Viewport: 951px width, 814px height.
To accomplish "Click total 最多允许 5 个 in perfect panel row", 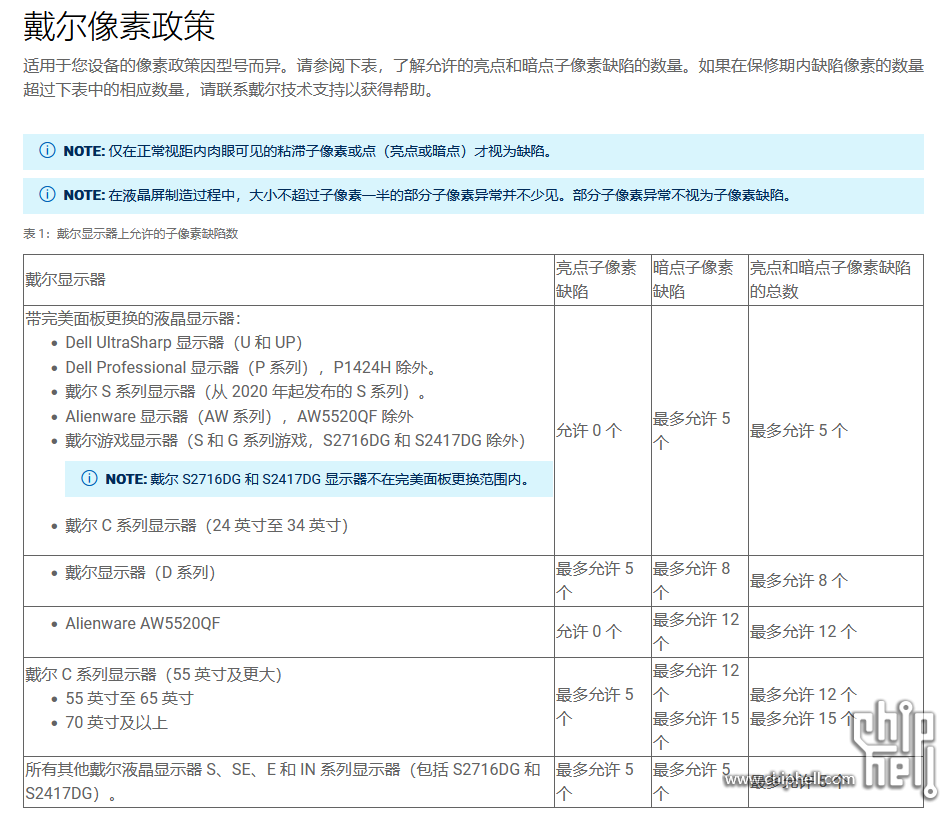I will [x=799, y=431].
